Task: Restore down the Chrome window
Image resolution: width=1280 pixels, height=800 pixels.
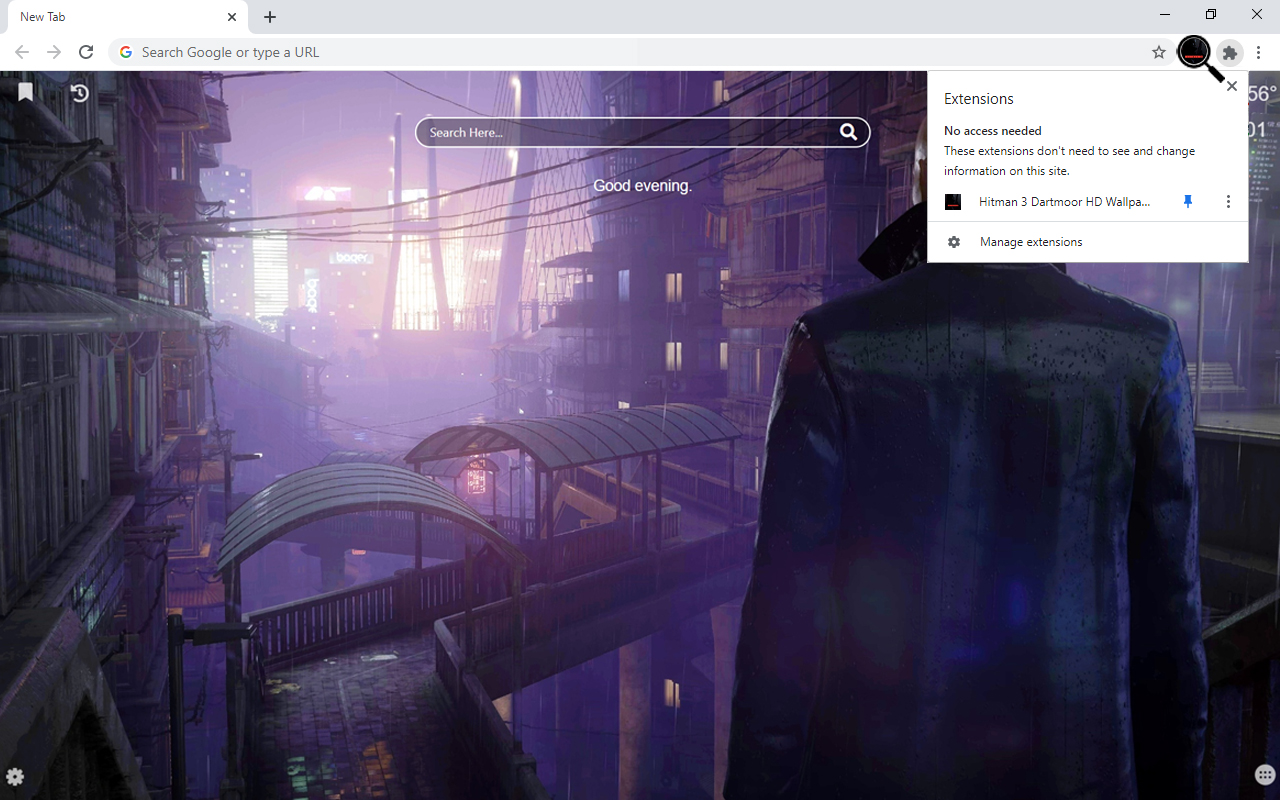Action: coord(1211,15)
